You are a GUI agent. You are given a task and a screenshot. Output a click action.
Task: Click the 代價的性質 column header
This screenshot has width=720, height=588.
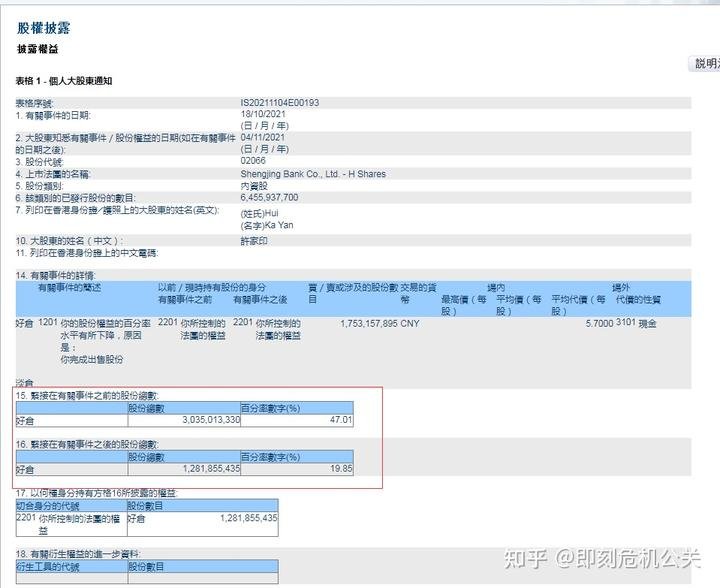click(x=638, y=300)
